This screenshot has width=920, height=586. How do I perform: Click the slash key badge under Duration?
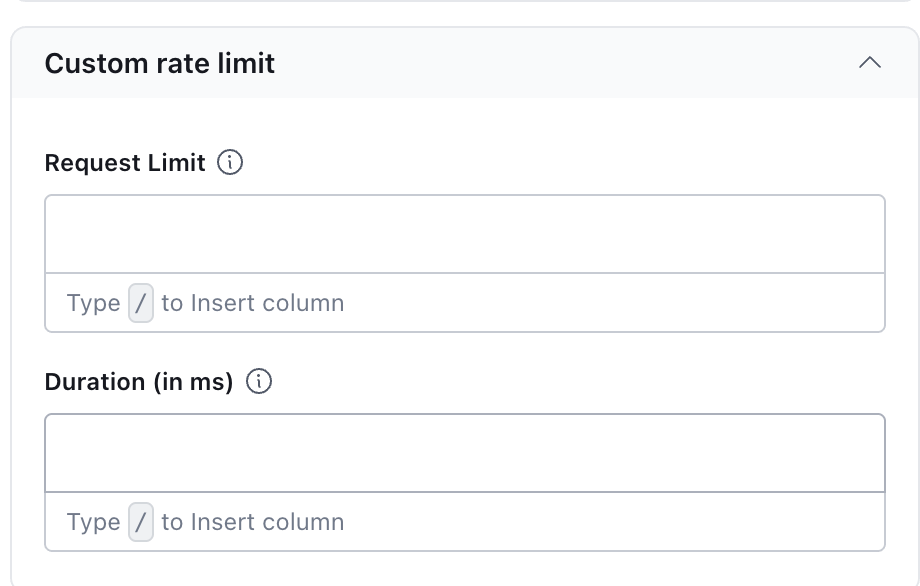[x=141, y=522]
